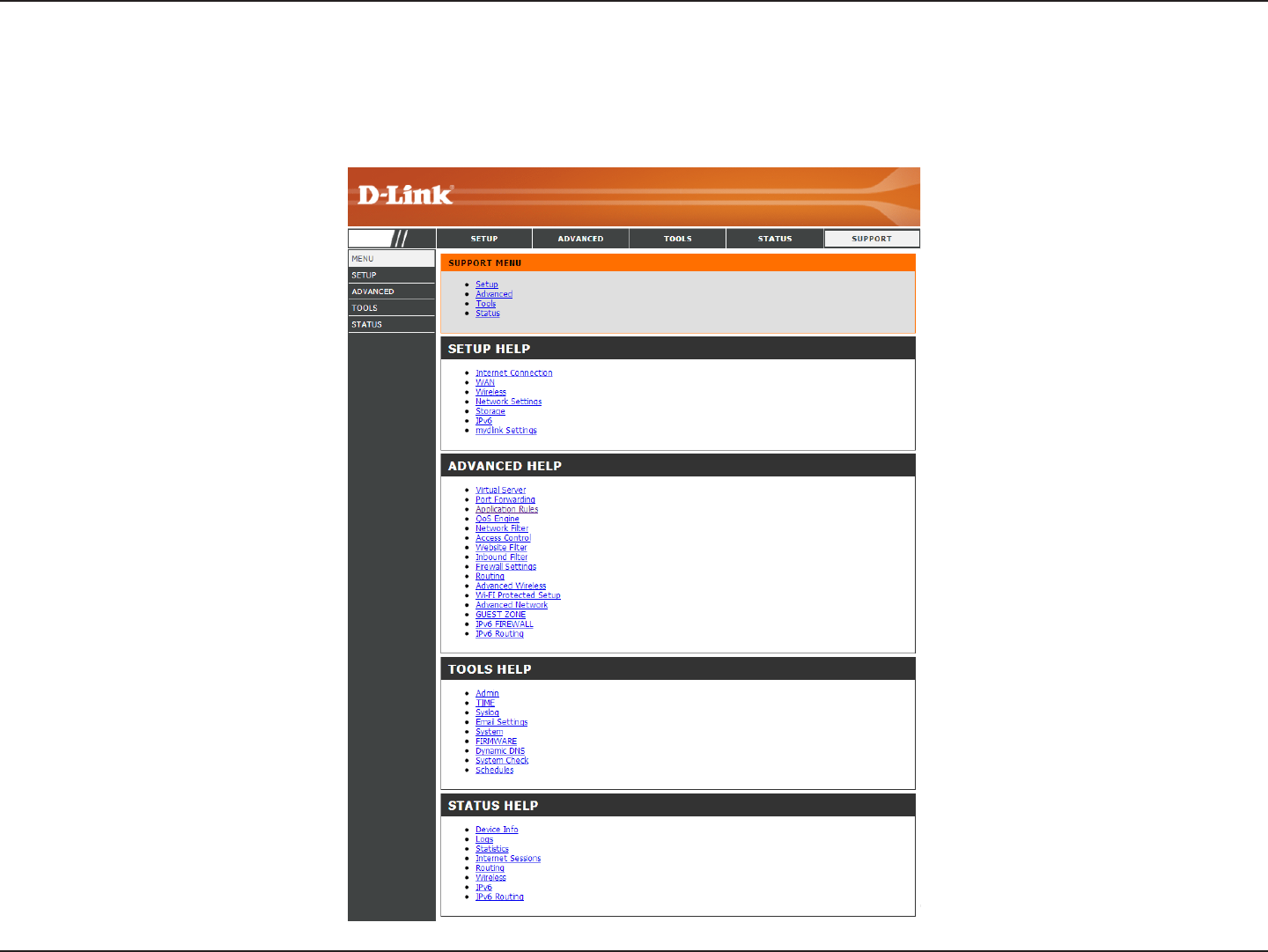Screen dimensions: 1268x952
Task: Click the D-Link logo in the banner
Action: (405, 195)
